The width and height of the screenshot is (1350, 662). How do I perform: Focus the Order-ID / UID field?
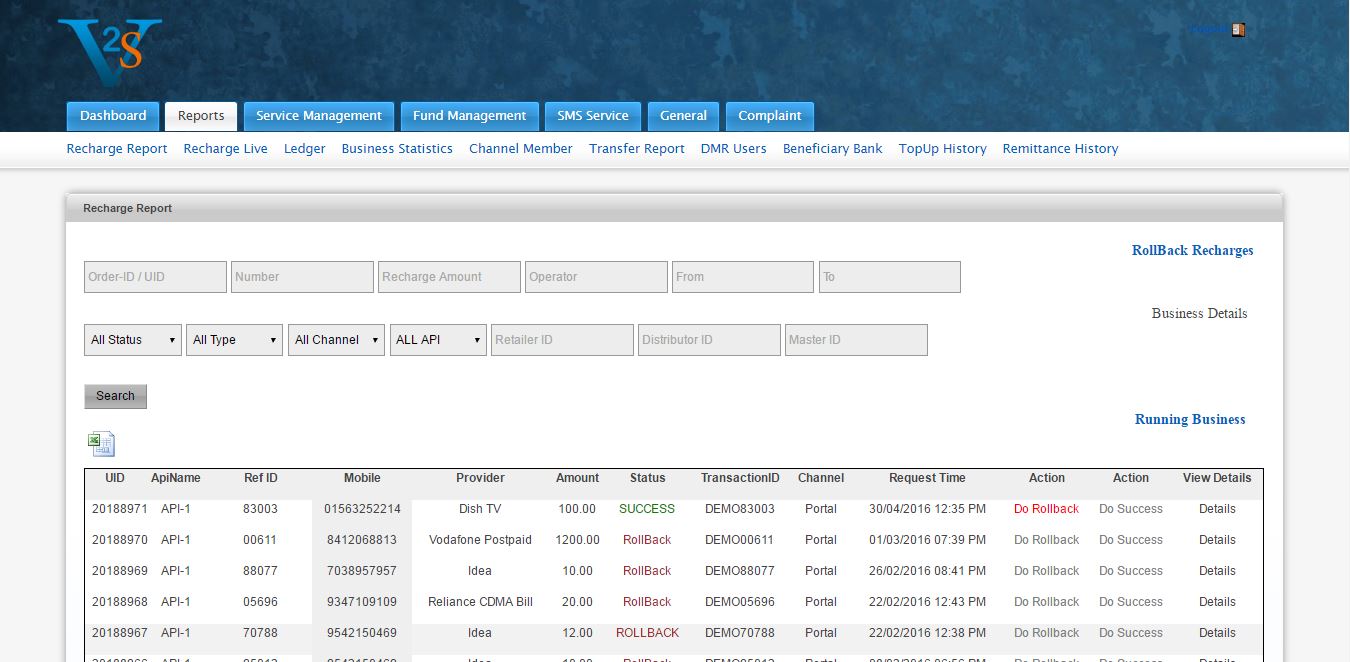[x=155, y=277]
